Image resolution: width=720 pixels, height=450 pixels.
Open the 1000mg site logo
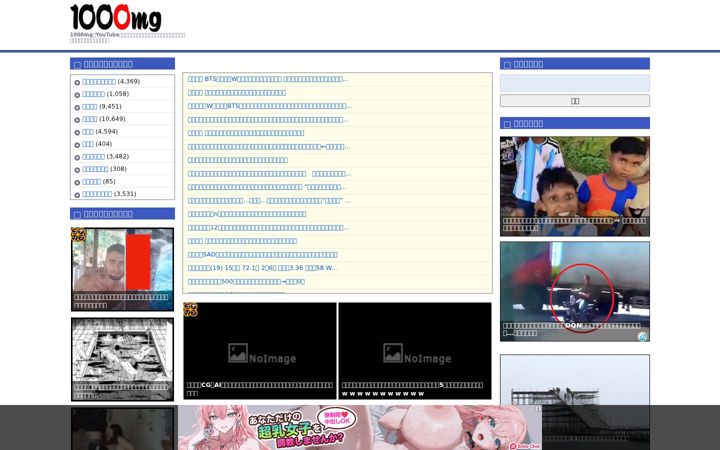[x=116, y=17]
